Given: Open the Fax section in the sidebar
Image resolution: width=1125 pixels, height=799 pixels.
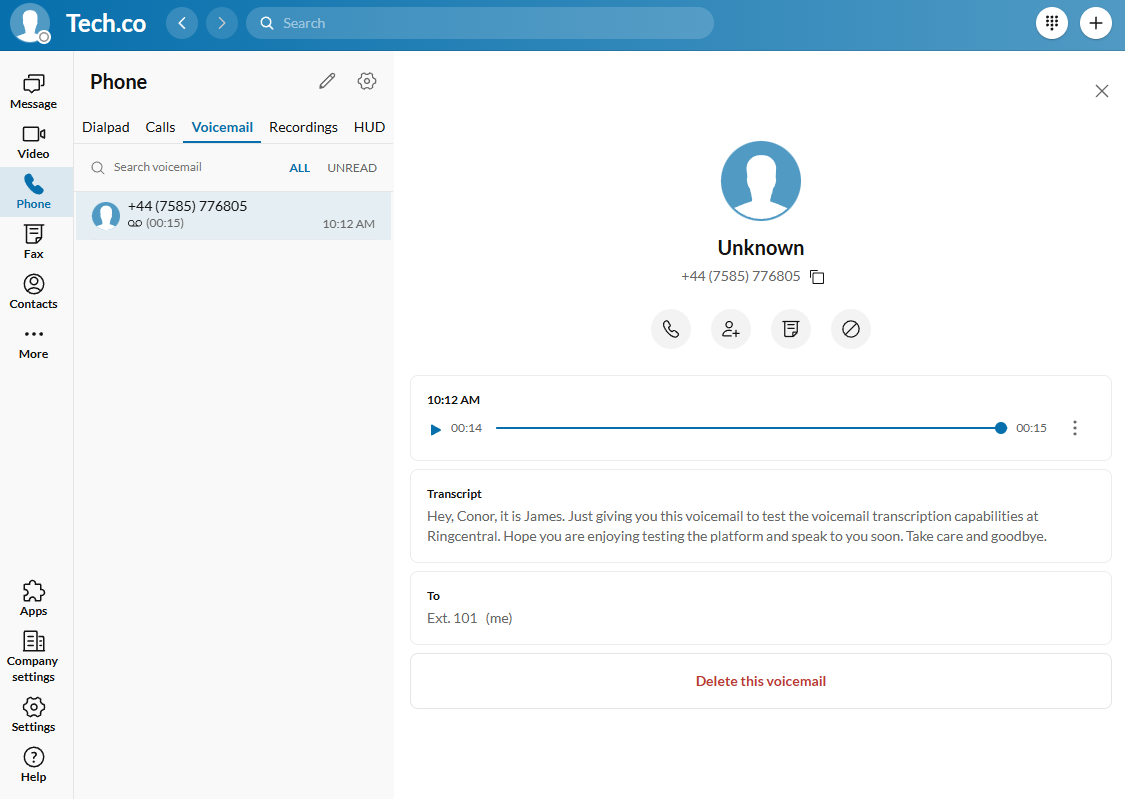Looking at the screenshot, I should click(x=33, y=240).
